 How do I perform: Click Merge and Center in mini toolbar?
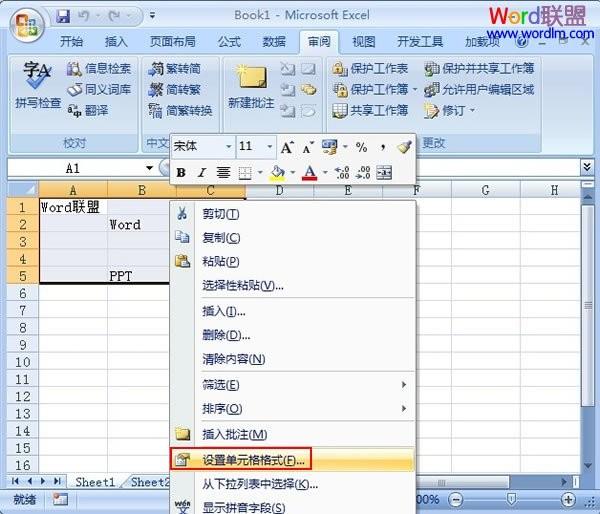[x=384, y=173]
